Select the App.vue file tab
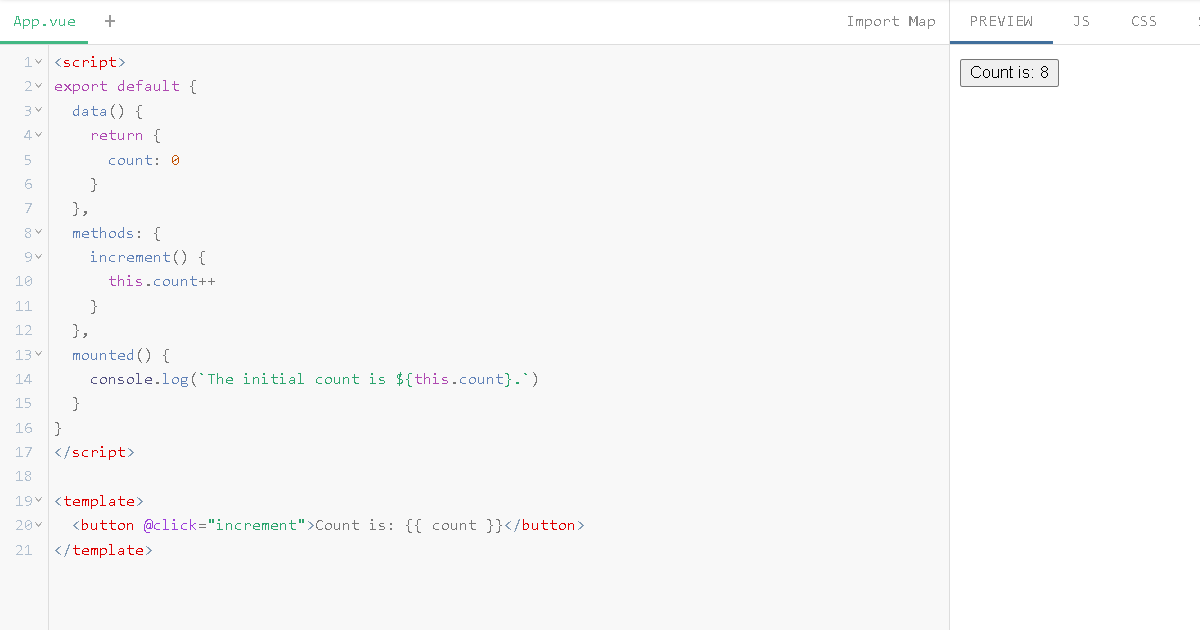The width and height of the screenshot is (1200, 630). point(44,21)
